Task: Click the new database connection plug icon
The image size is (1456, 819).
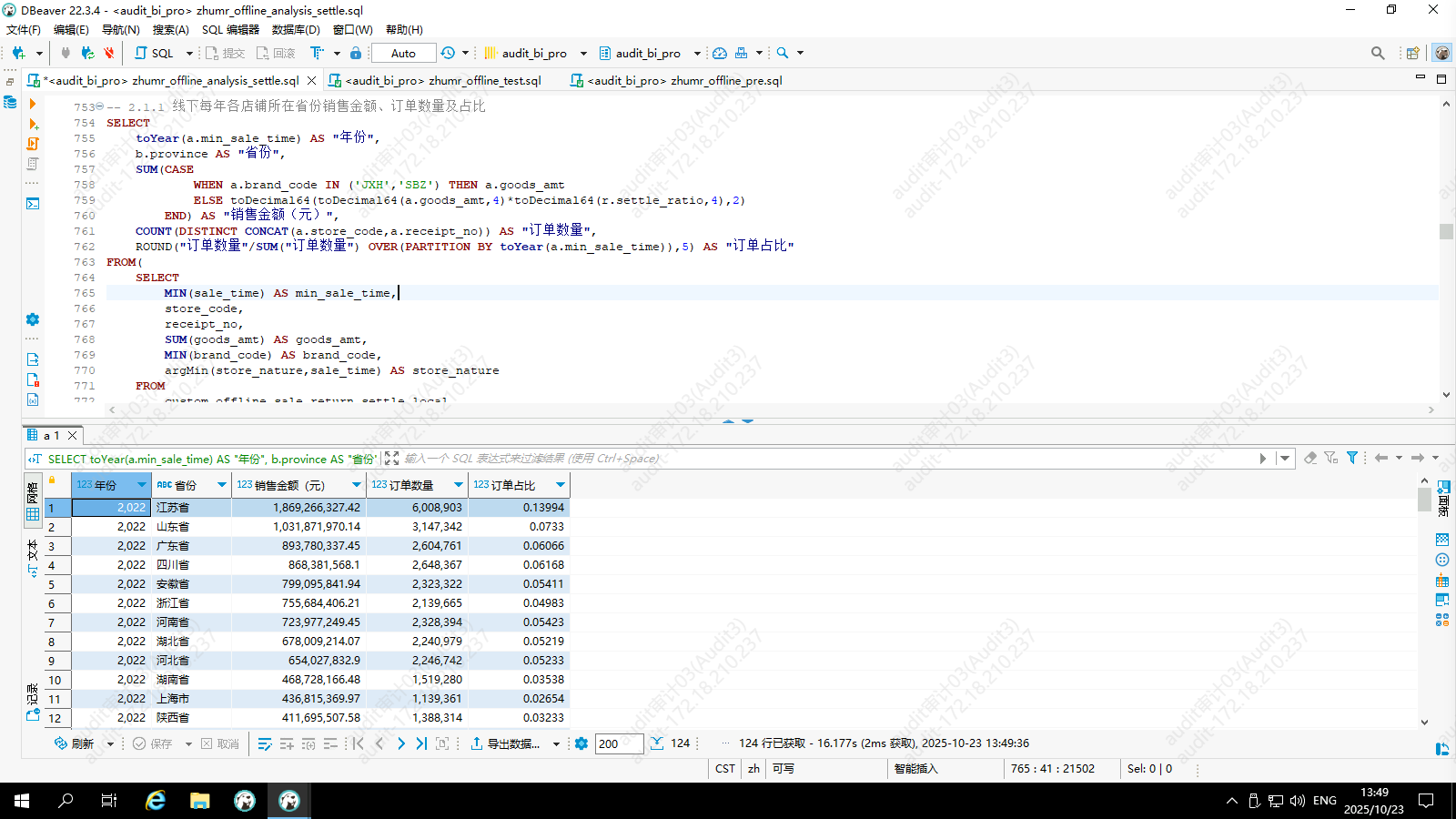Action: pos(18,53)
